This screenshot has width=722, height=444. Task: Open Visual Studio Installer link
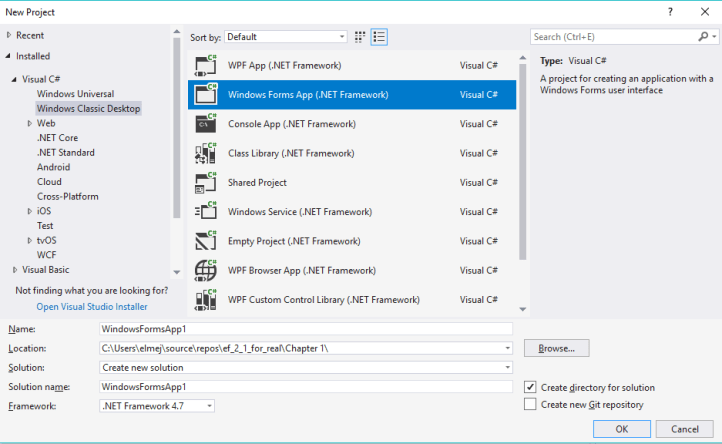pos(92,307)
